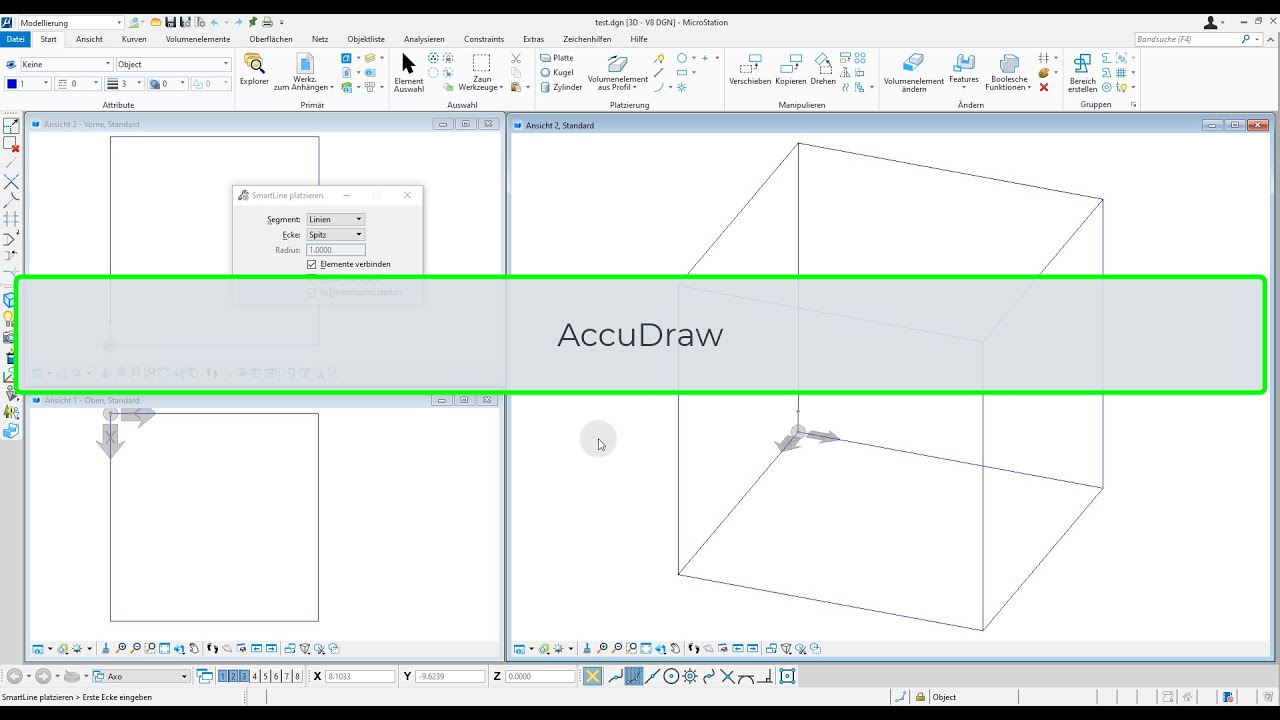Click the circle placement tool in Platzierung

tap(681, 58)
